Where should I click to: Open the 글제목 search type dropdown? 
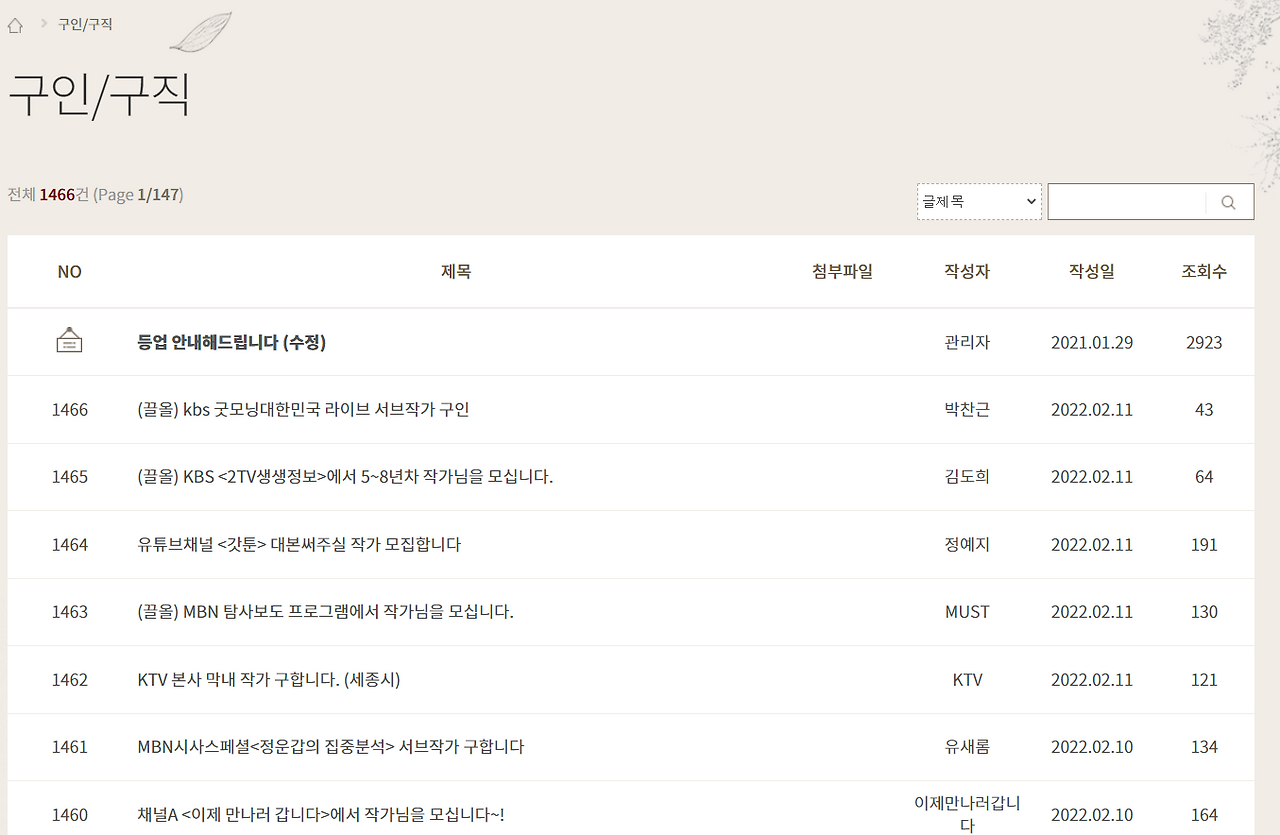tap(979, 201)
